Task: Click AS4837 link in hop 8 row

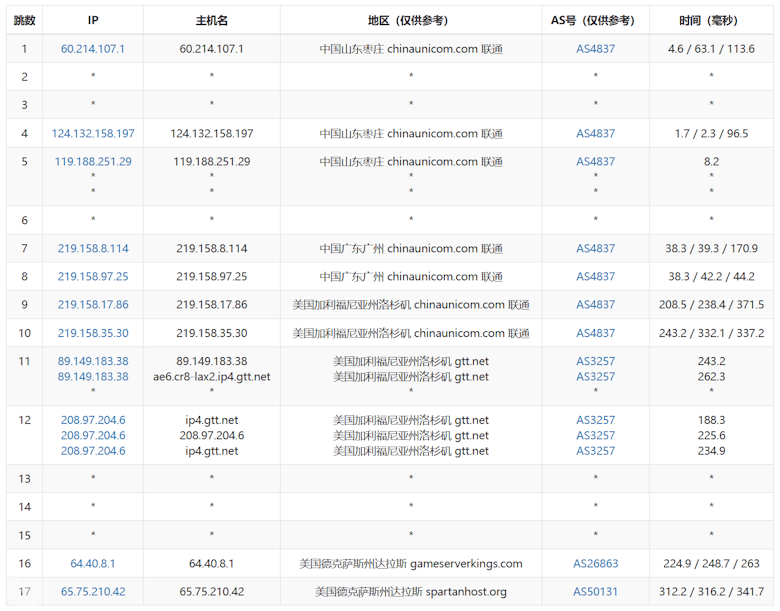Action: pyautogui.click(x=595, y=276)
